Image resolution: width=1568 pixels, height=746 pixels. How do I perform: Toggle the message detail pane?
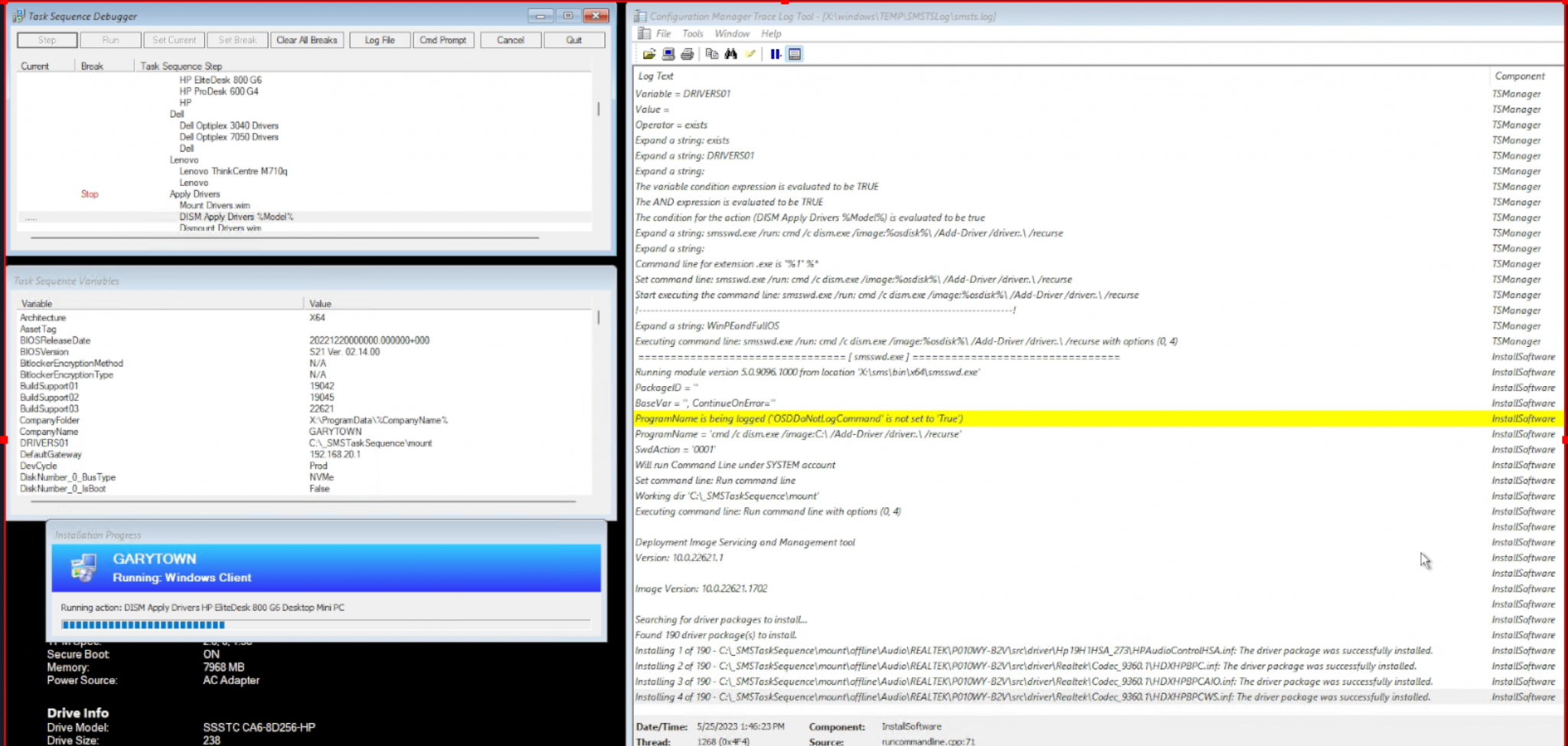(x=795, y=54)
